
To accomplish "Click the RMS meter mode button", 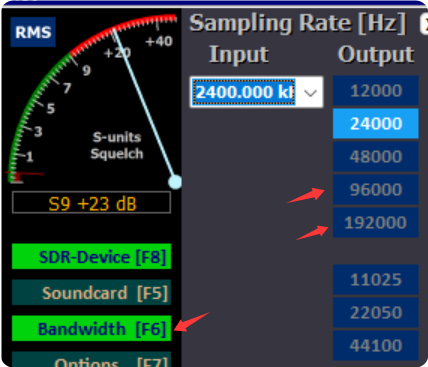I will [33, 32].
